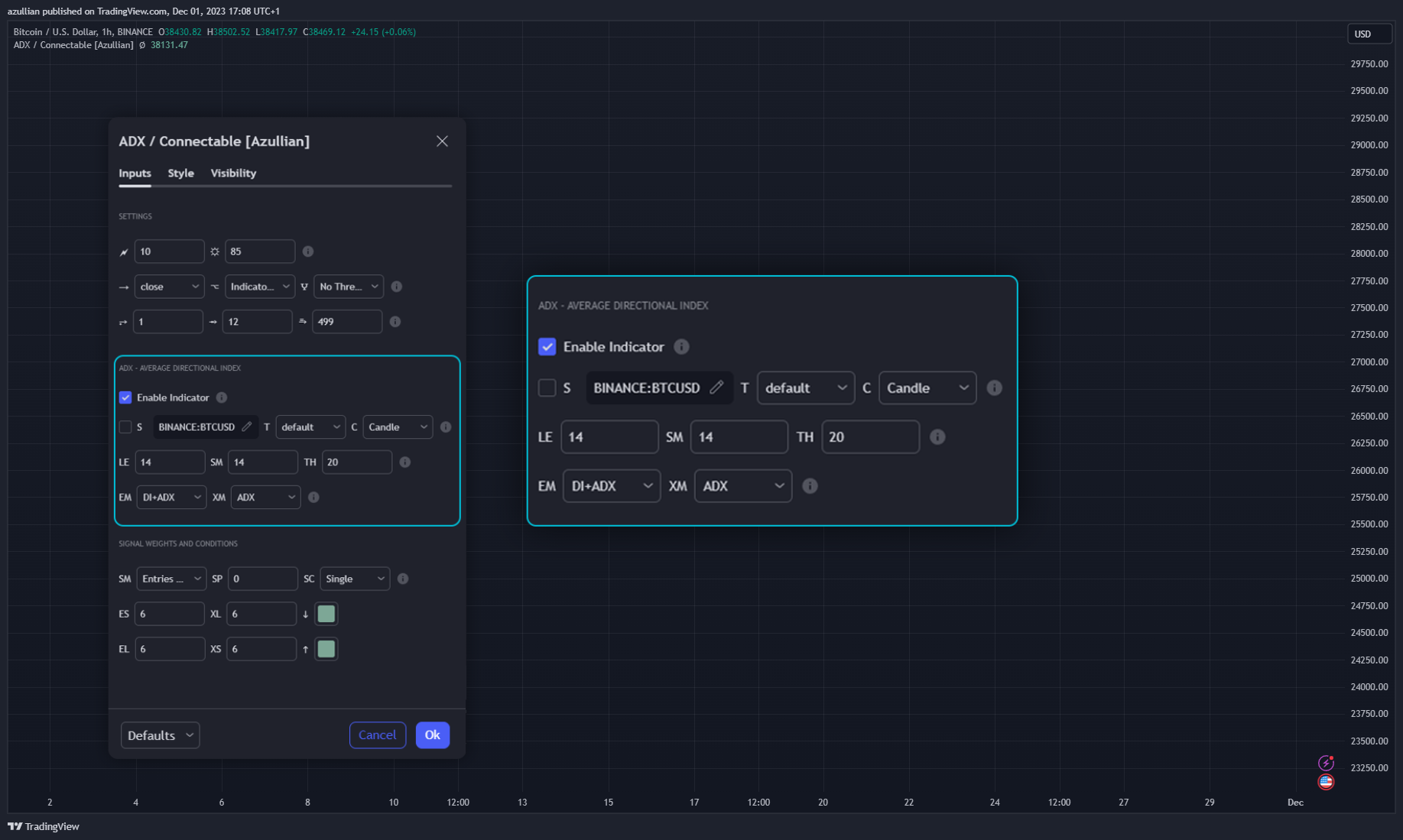This screenshot has height=840, width=1403.
Task: Open the C Candle dropdown in enlarged panel
Action: (x=927, y=388)
